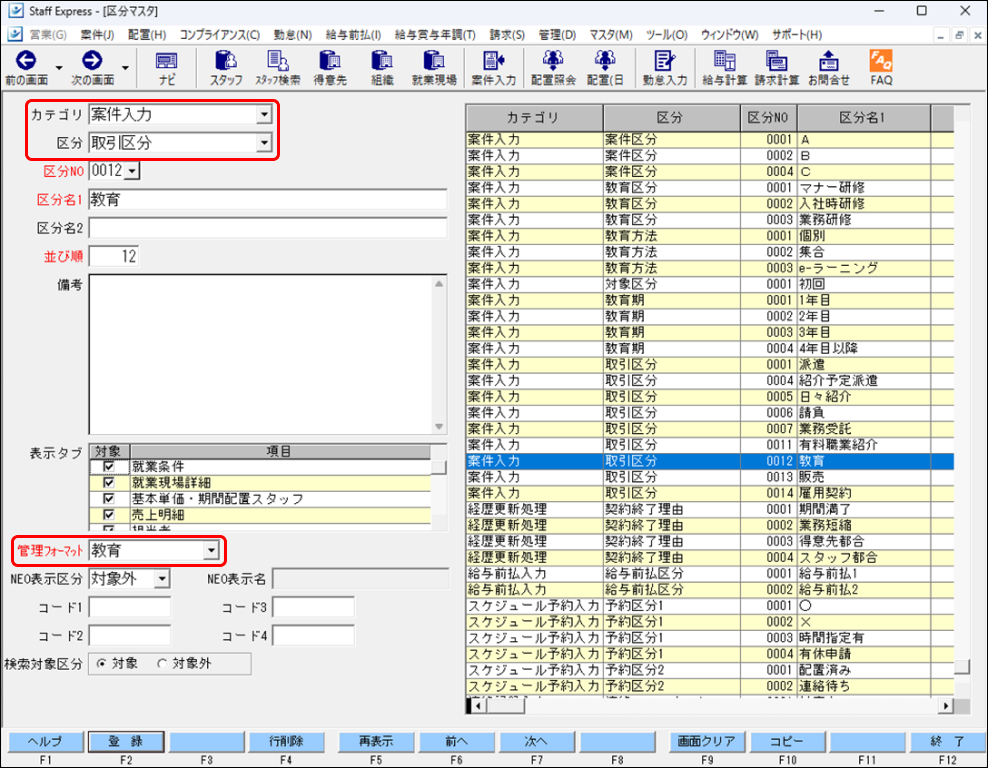988x768 pixels.
Task: Open the ナビ navigation icon
Action: tap(166, 67)
